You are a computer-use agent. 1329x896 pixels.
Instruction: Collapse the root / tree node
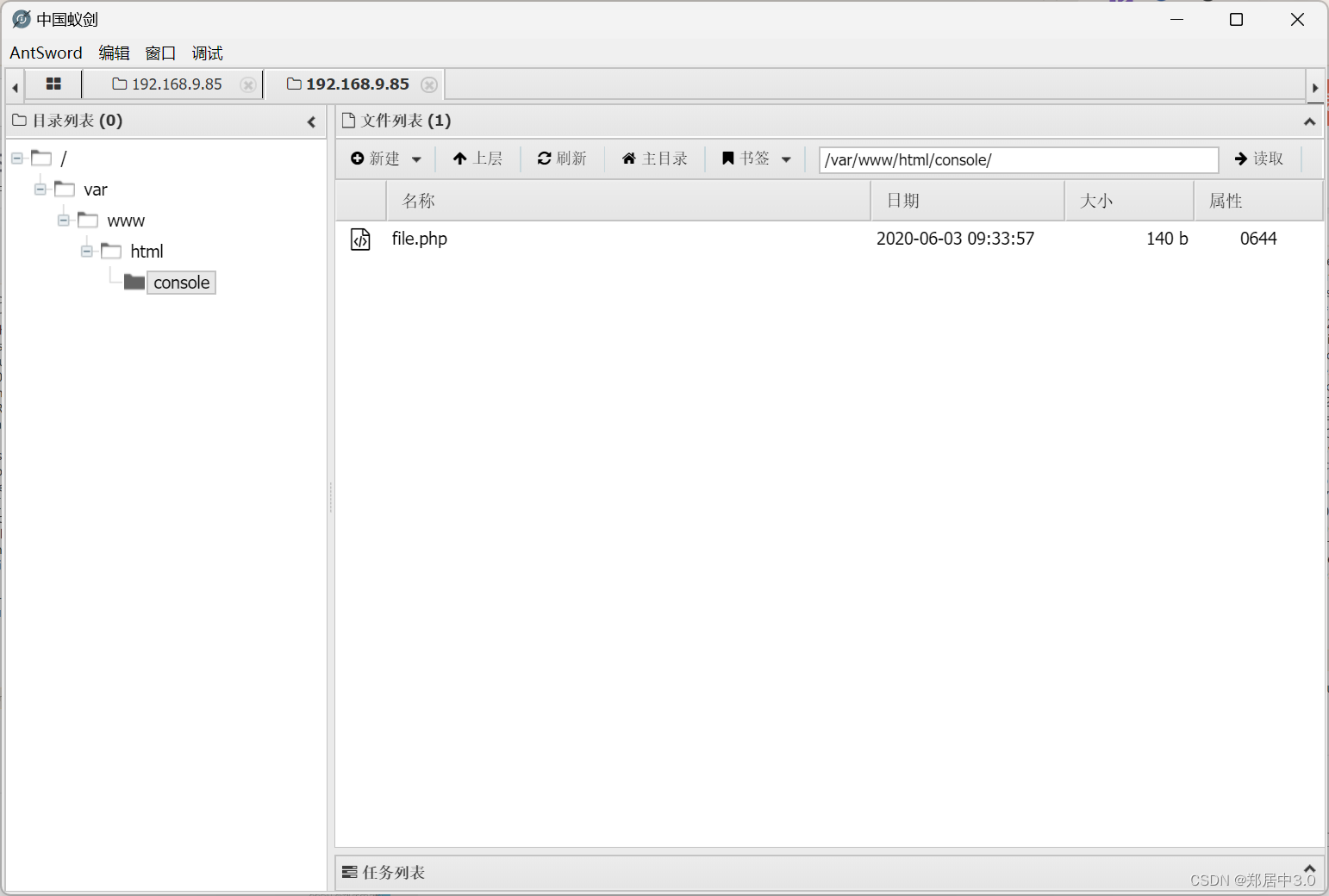click(x=16, y=159)
